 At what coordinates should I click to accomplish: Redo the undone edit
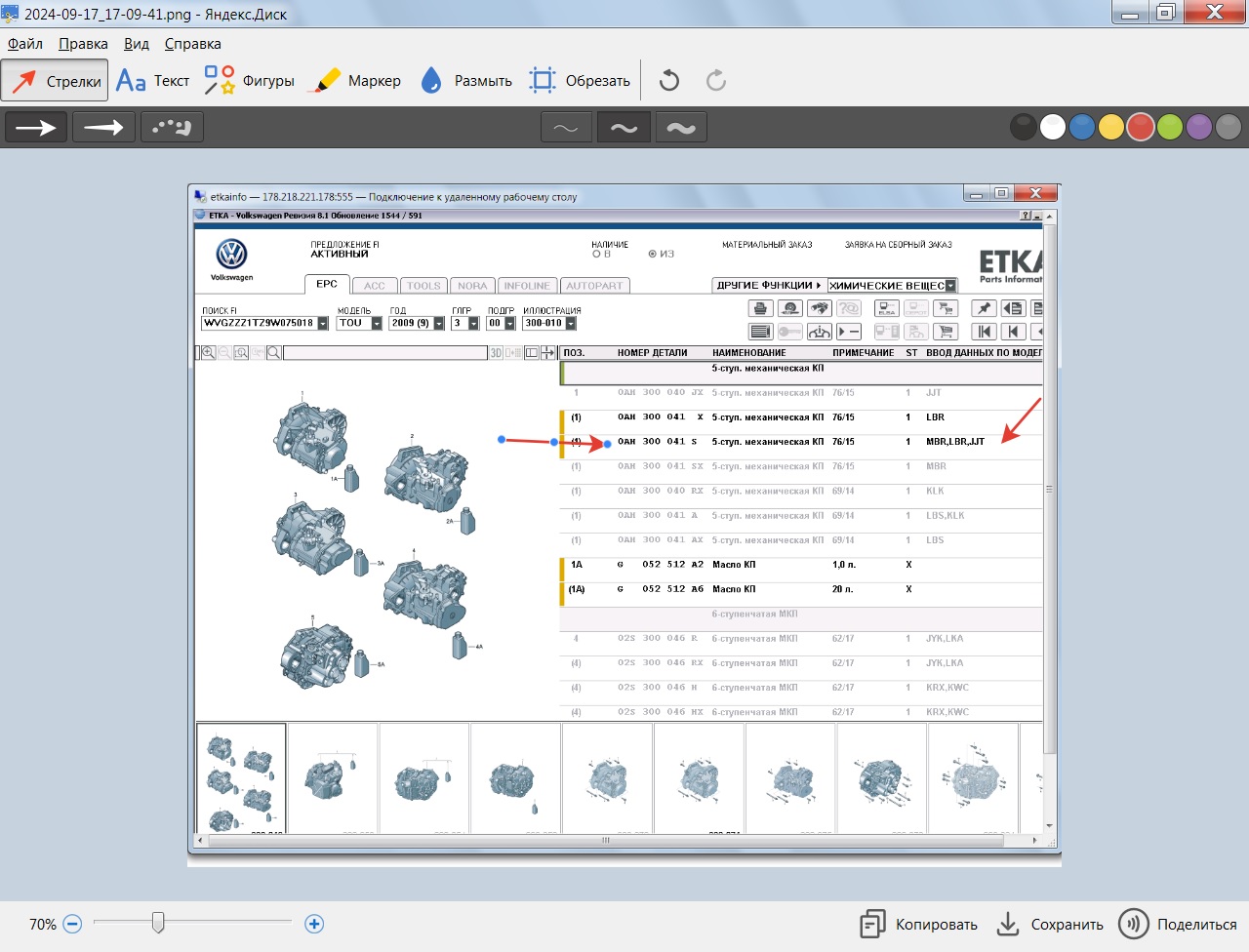click(716, 81)
